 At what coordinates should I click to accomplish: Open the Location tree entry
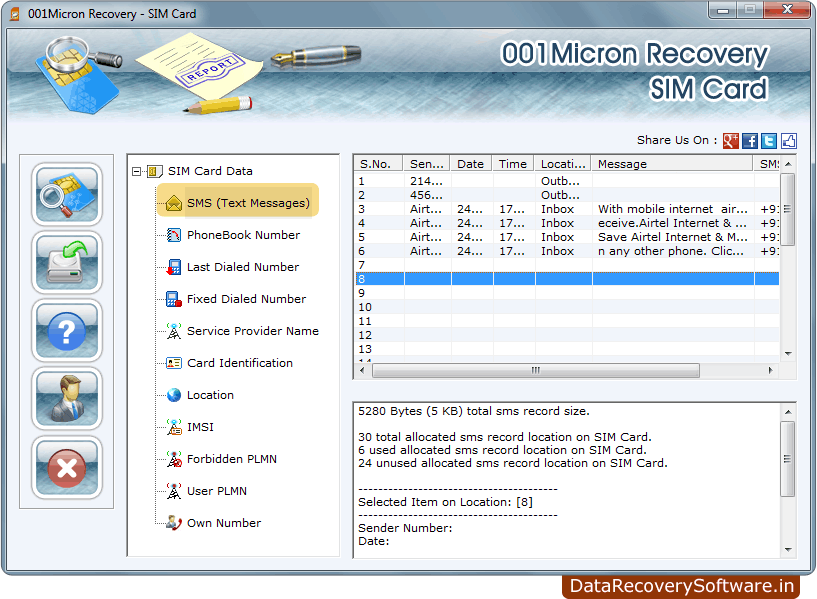tap(210, 395)
